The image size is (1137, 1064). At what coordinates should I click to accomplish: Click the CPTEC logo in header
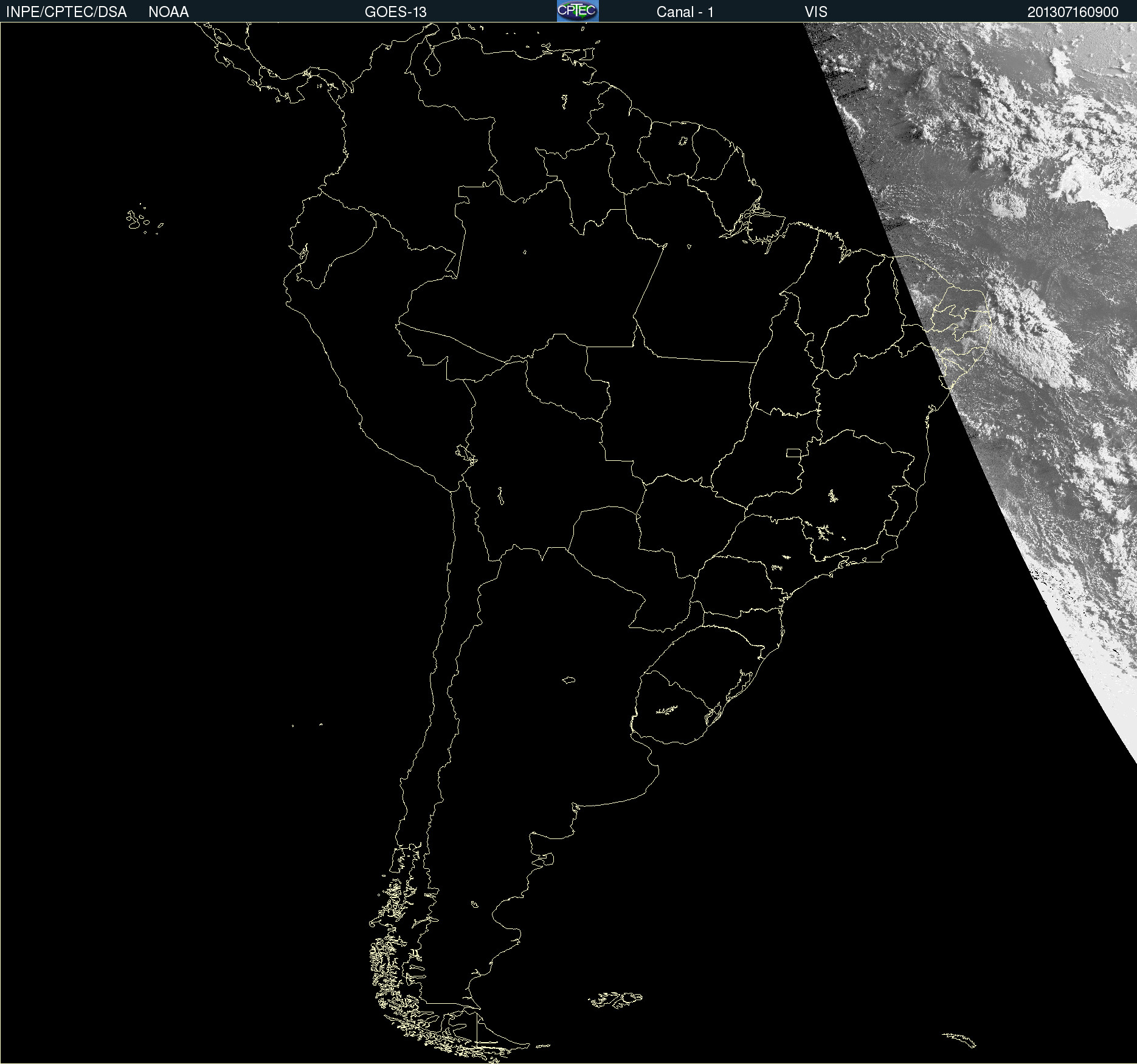pos(578,11)
